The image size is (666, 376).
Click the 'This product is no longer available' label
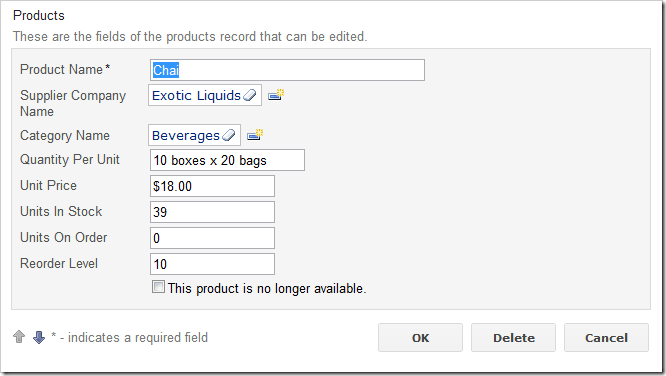tap(267, 288)
